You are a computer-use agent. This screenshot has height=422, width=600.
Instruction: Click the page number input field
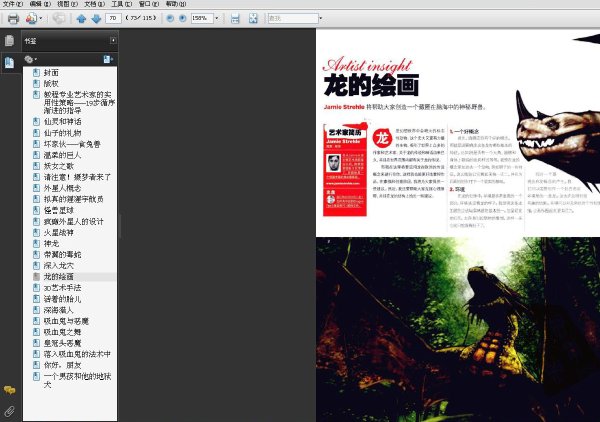(x=113, y=18)
